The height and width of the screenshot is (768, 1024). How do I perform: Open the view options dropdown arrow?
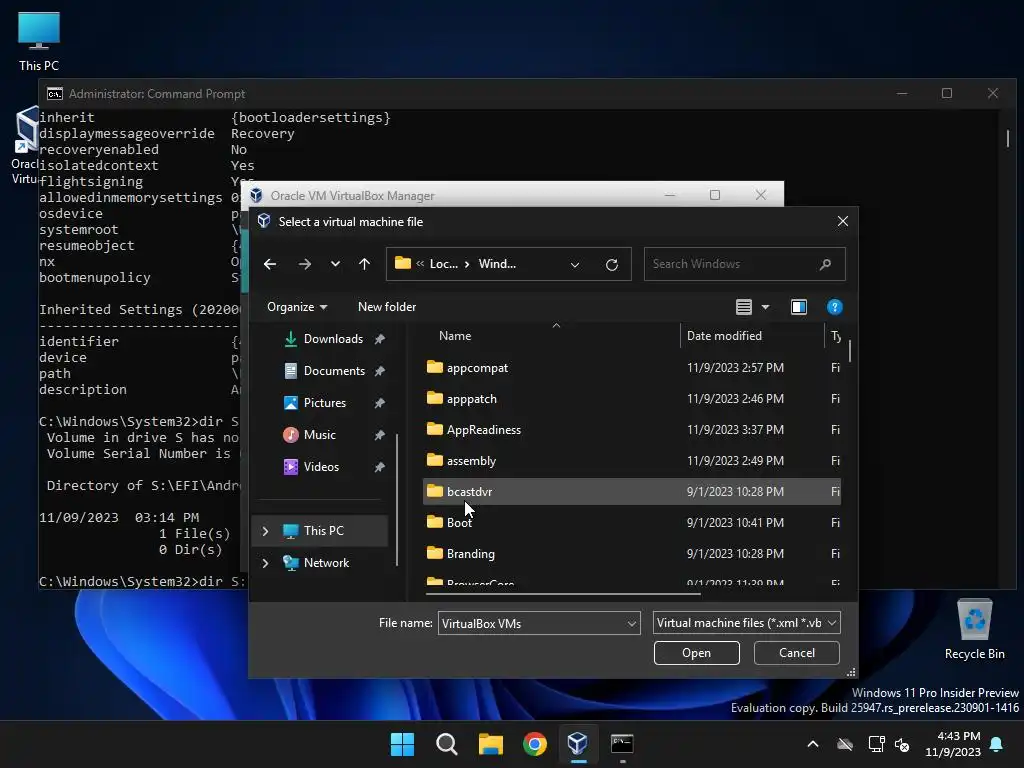point(765,307)
